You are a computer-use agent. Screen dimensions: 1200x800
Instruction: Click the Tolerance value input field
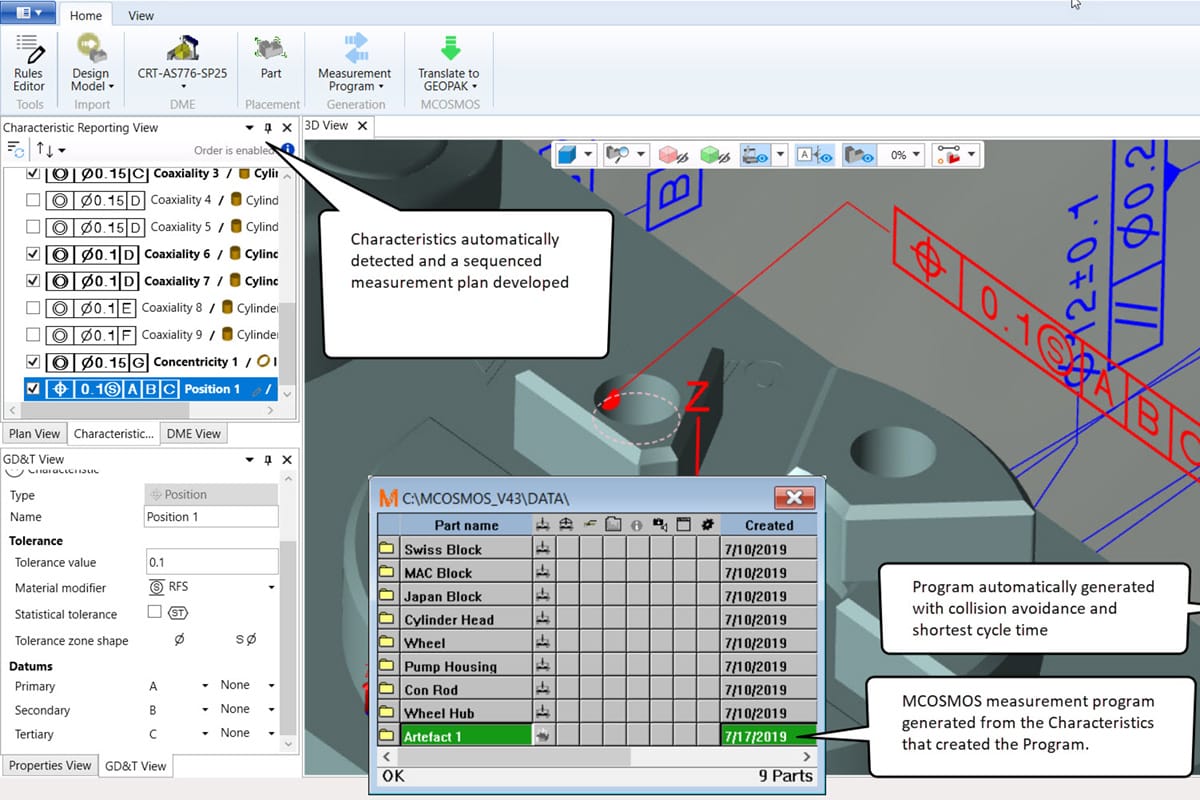(211, 563)
